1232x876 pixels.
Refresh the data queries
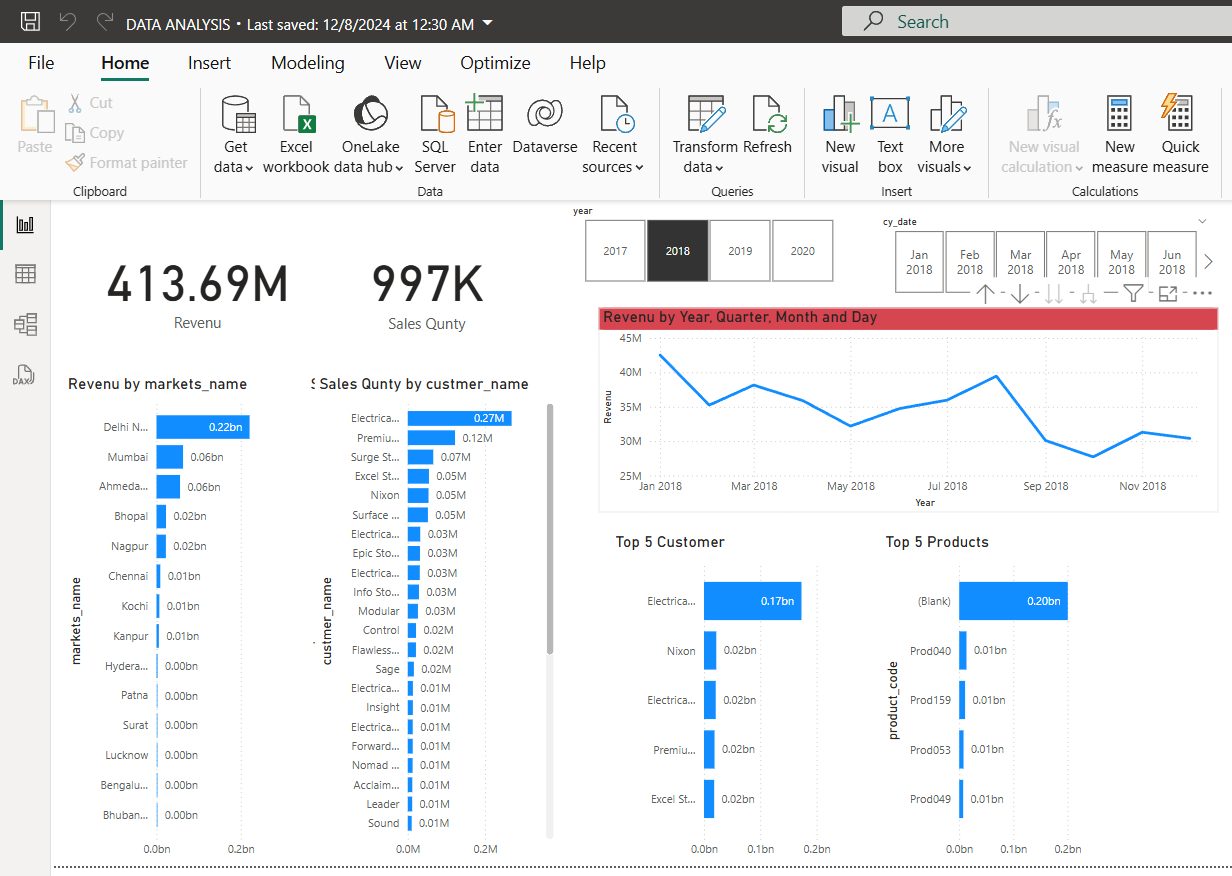tap(767, 135)
